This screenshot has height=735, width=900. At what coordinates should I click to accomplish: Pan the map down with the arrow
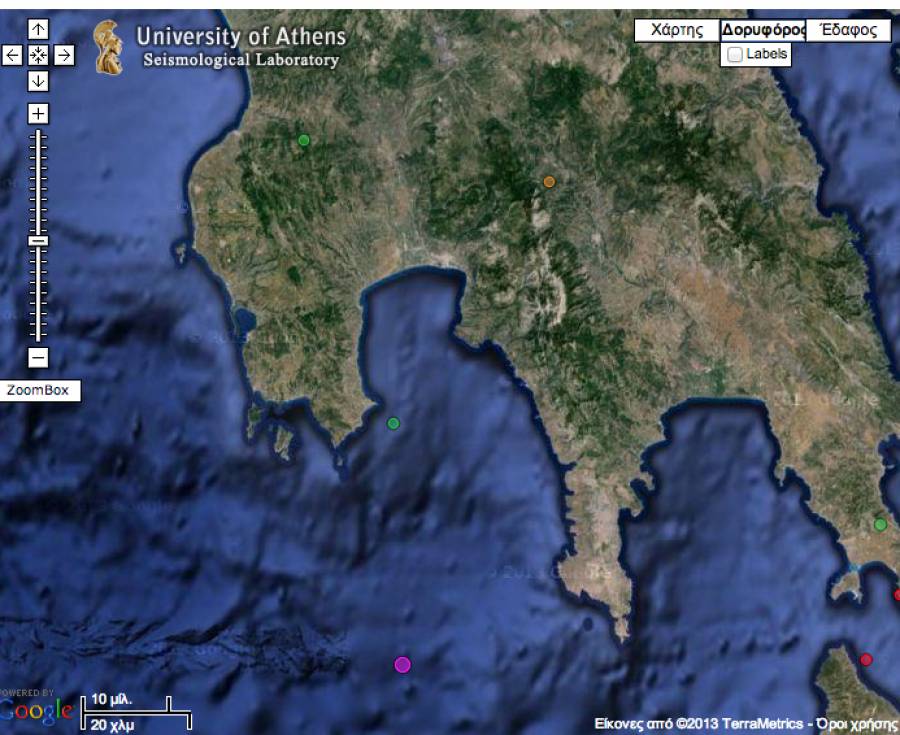pyautogui.click(x=38, y=81)
